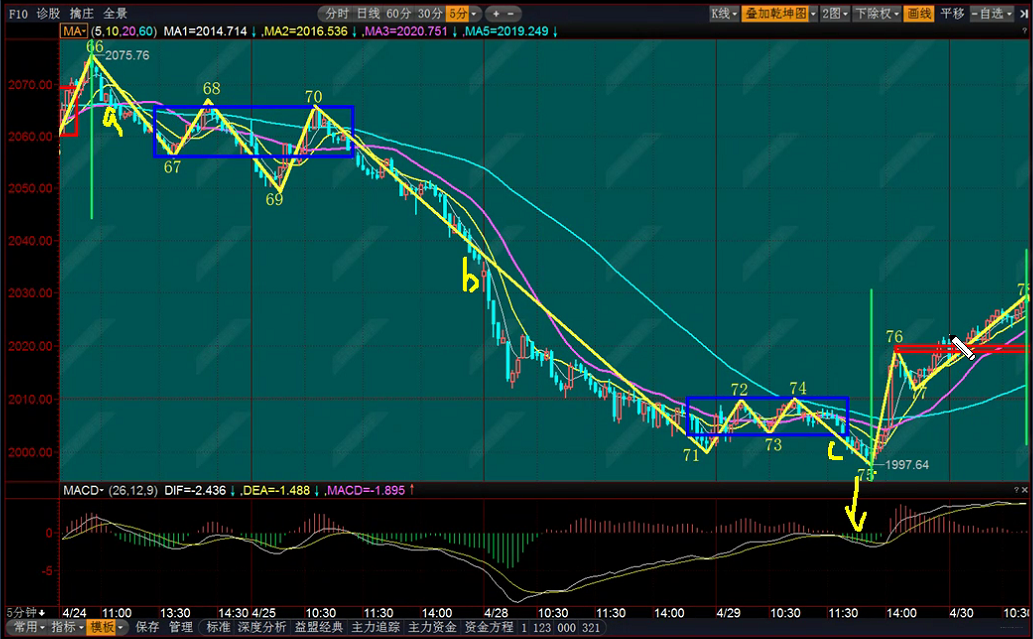The image size is (1033, 639).
Task: Open help icon of main chart panel
Action: click(1024, 31)
